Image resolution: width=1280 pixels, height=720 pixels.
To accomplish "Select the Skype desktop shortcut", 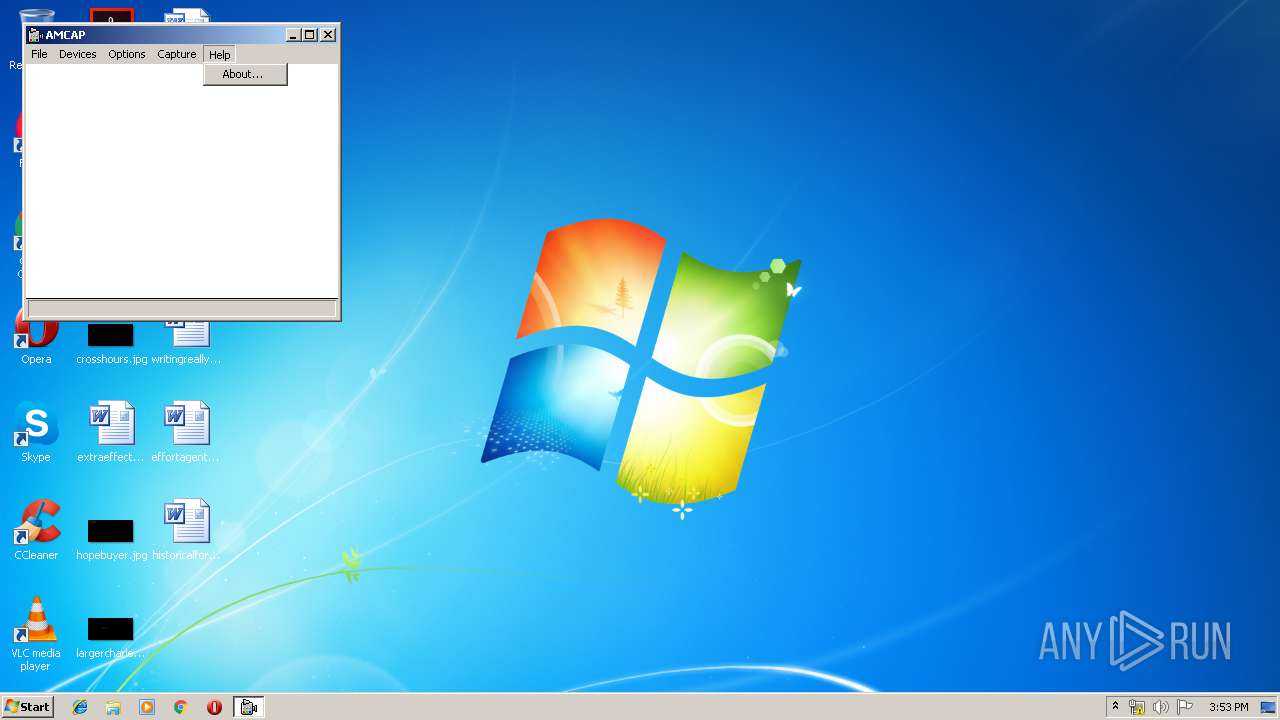I will click(36, 434).
